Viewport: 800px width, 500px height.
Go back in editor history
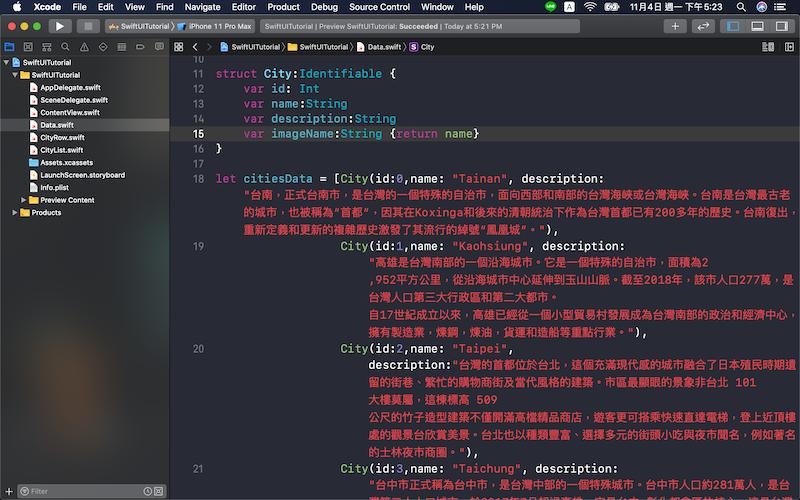pyautogui.click(x=195, y=47)
